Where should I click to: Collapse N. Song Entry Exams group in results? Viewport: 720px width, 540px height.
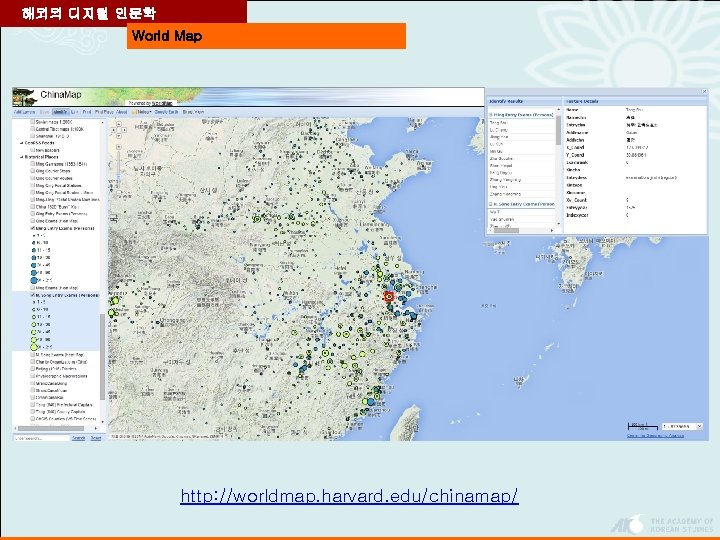tap(491, 204)
